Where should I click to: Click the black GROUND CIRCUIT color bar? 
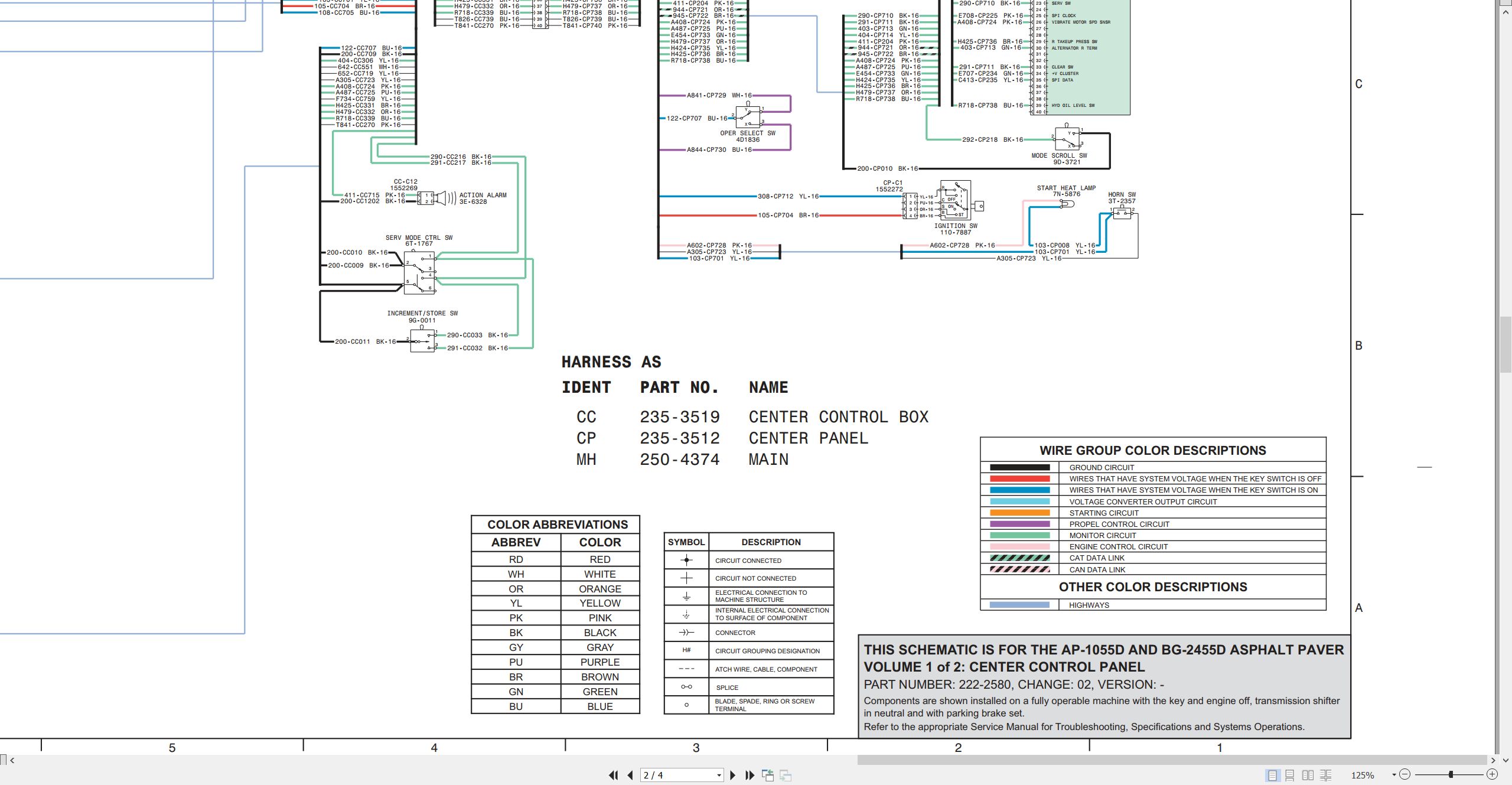coord(1020,467)
